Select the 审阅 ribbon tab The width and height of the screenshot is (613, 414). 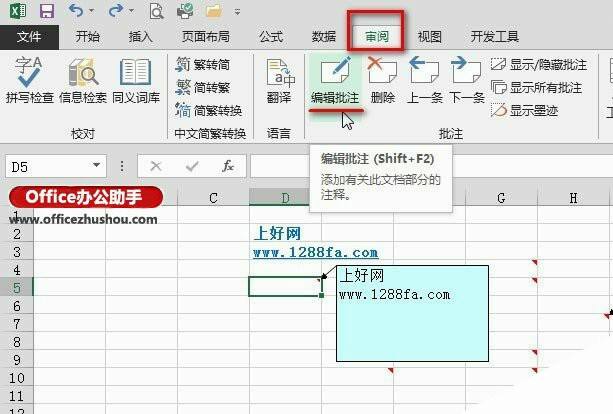pos(376,37)
